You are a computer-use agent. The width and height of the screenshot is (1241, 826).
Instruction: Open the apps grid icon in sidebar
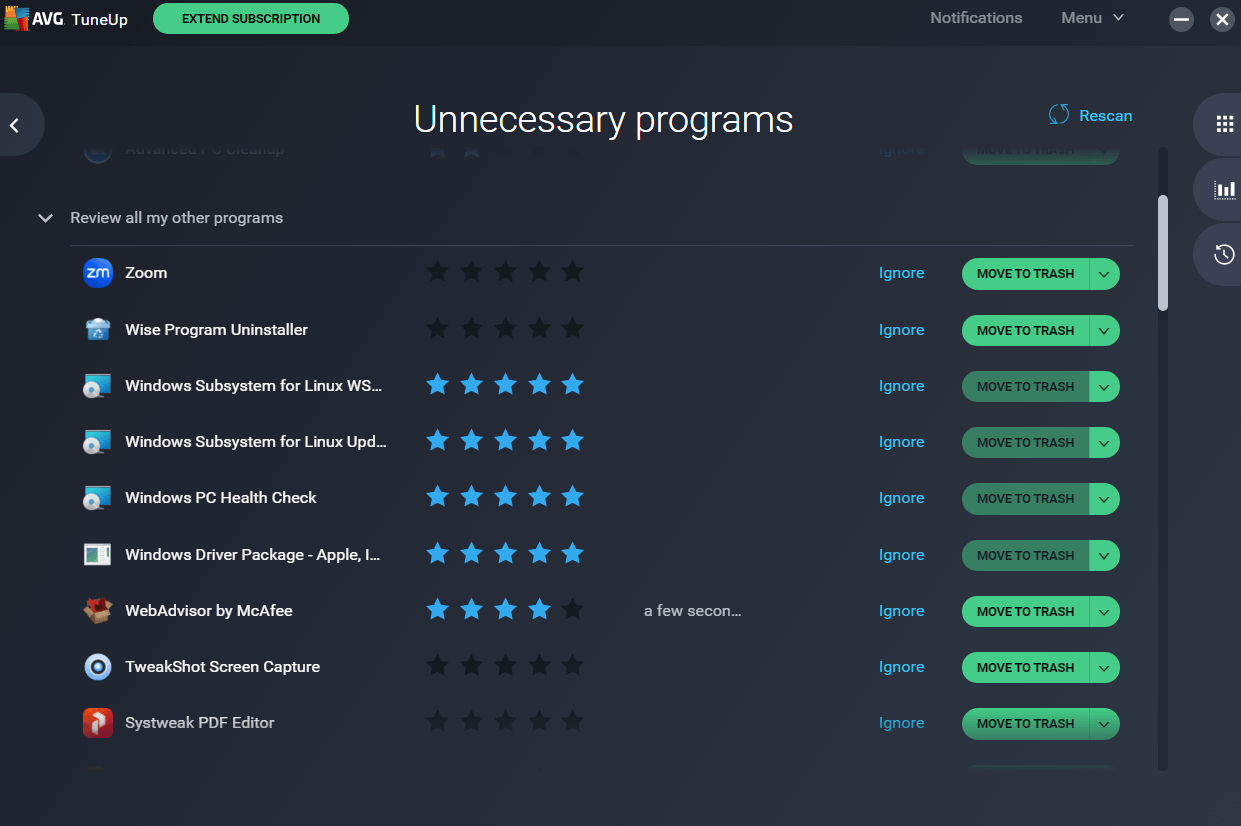click(1224, 124)
